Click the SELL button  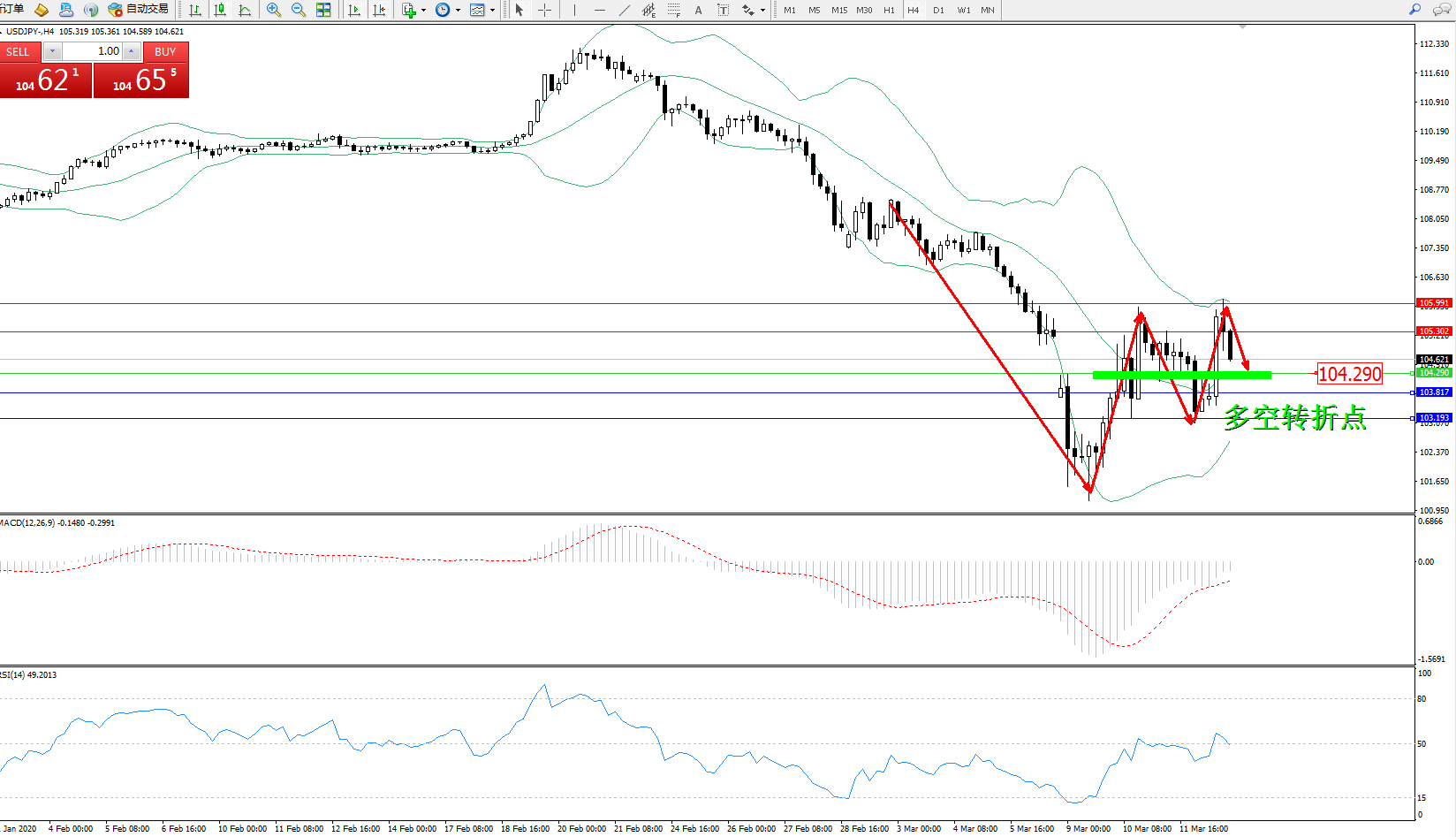point(19,51)
